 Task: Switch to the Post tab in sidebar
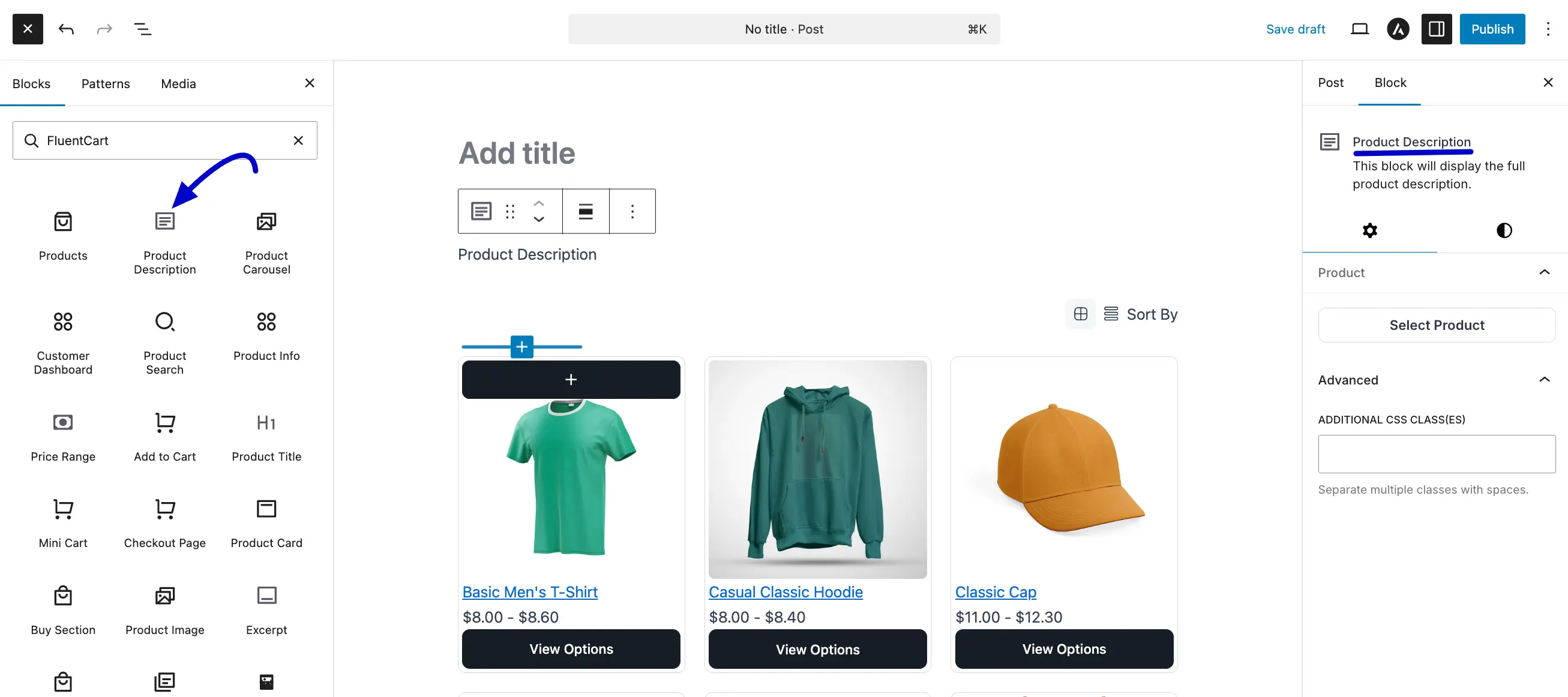(x=1330, y=82)
